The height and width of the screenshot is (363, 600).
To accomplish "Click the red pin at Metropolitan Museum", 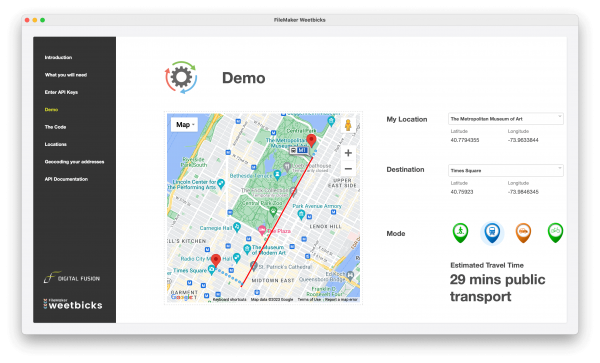I will pos(311,140).
